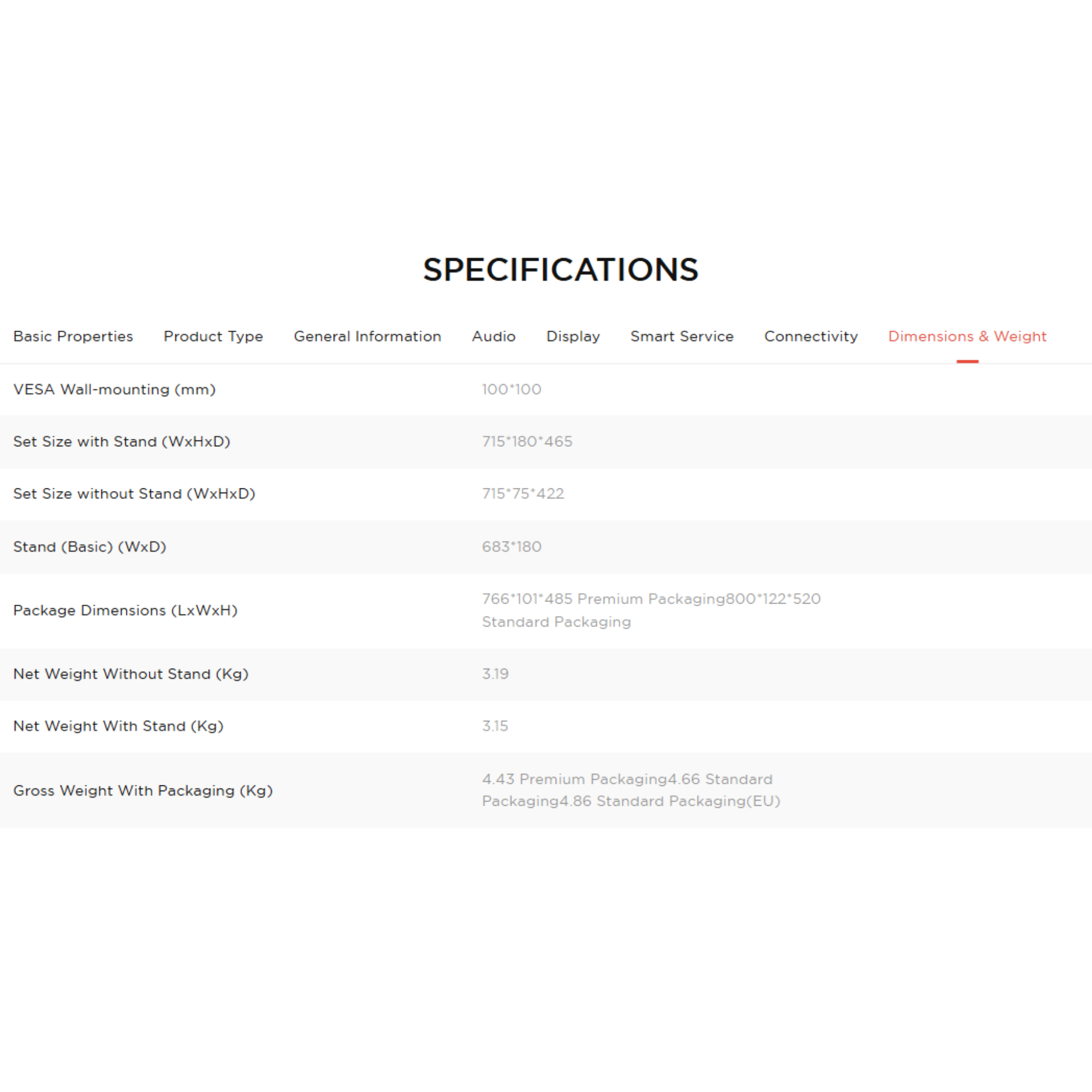Switch to the Product Type tab

point(213,336)
